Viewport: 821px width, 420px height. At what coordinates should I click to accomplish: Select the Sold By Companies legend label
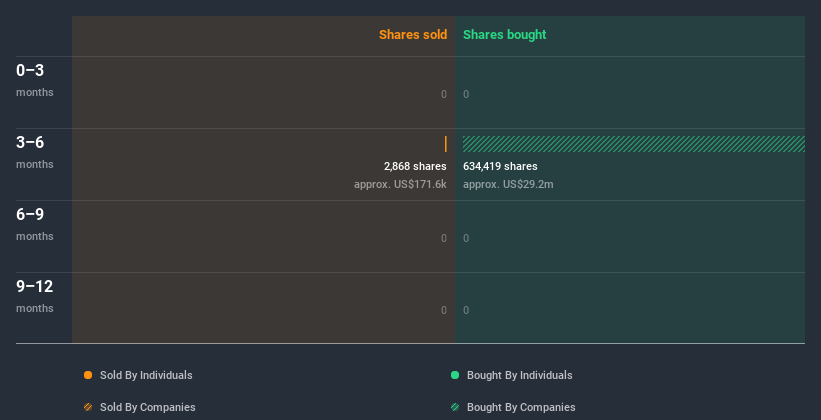[x=148, y=407]
